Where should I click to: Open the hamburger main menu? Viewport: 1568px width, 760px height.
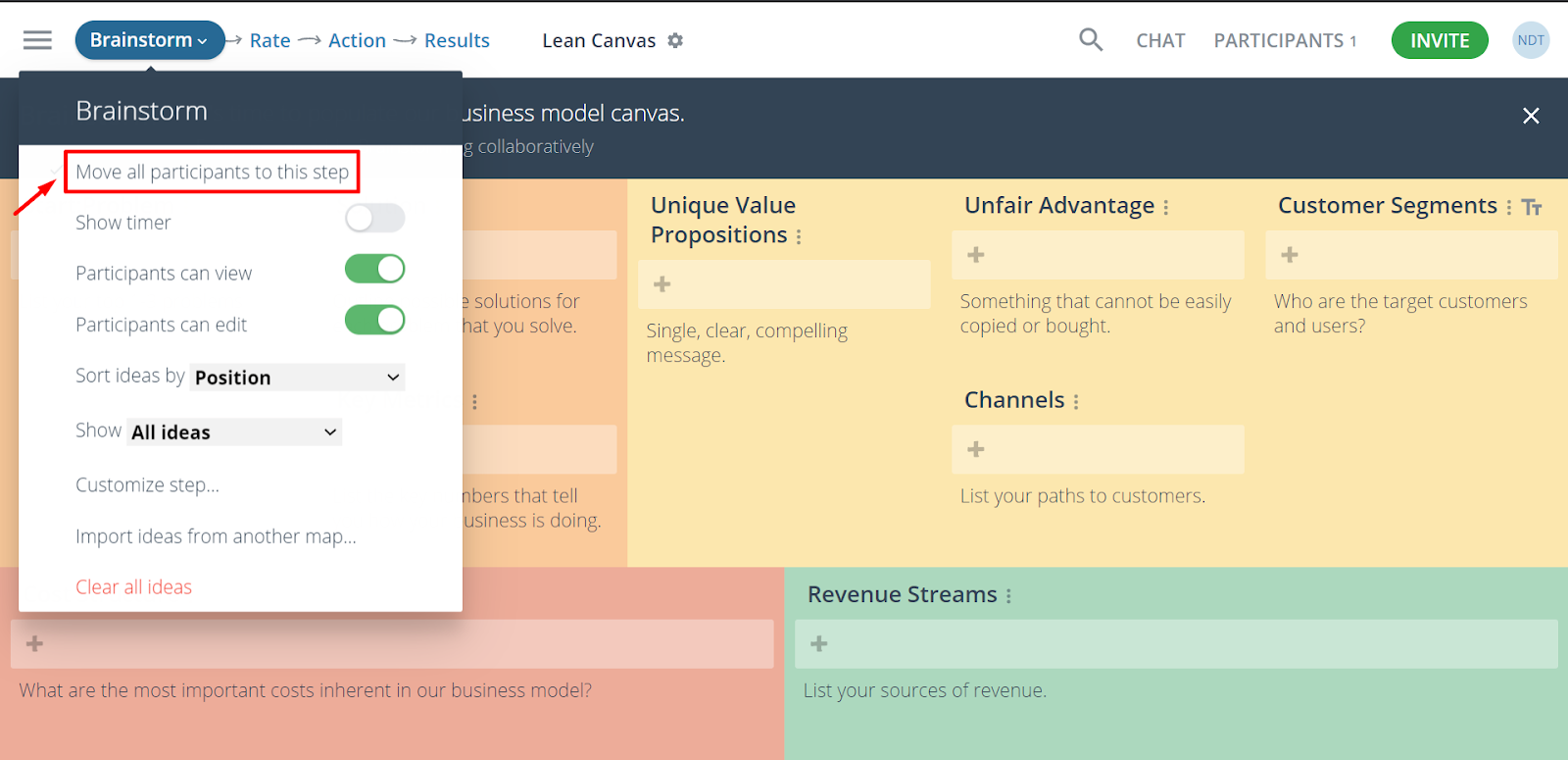(x=37, y=40)
